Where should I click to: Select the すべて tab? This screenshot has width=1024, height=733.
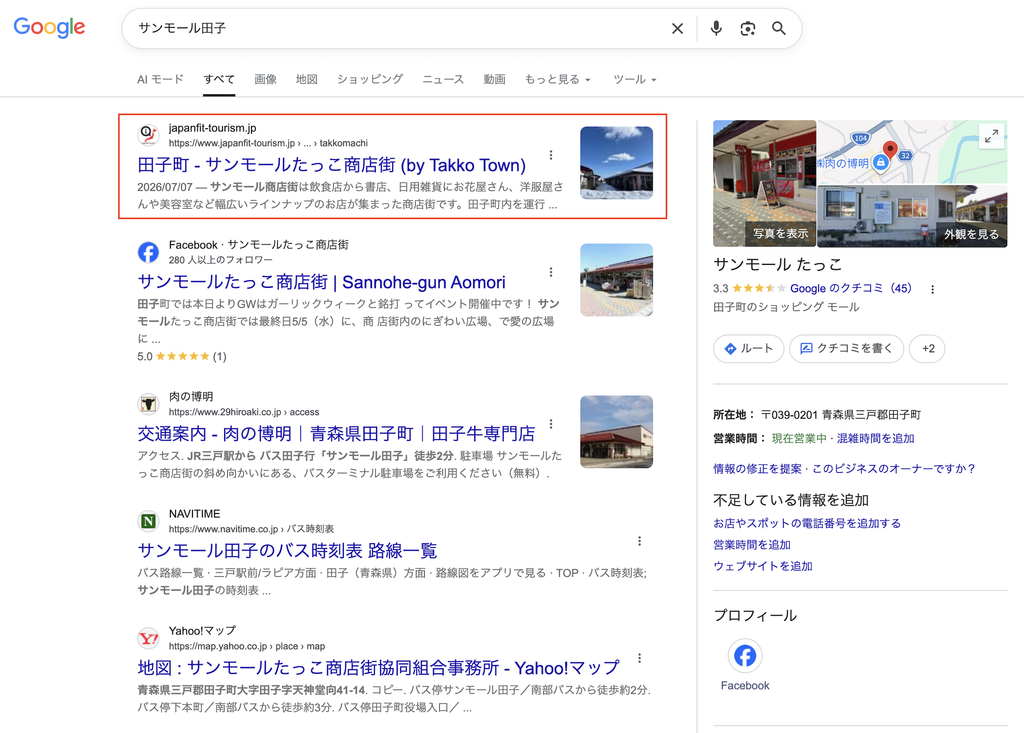point(219,79)
